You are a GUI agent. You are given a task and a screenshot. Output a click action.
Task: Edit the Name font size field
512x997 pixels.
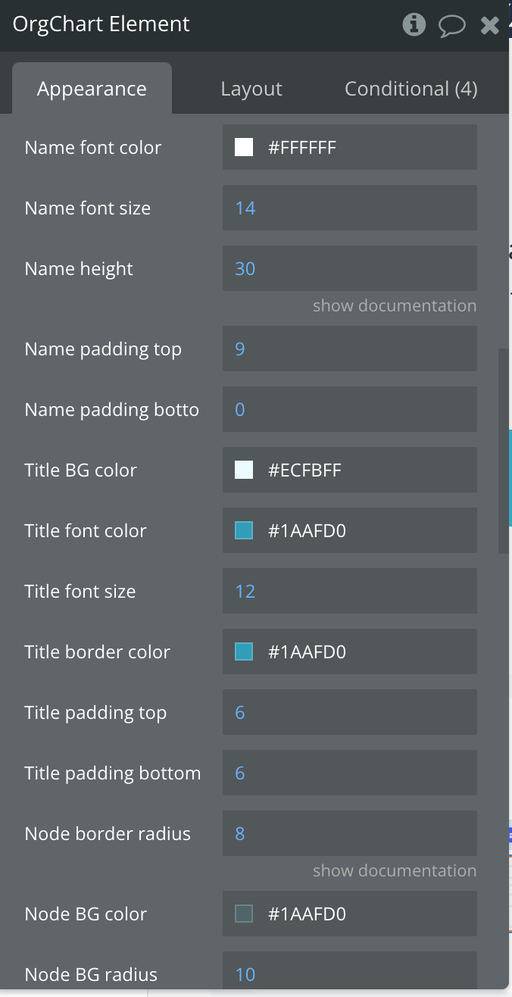pyautogui.click(x=350, y=208)
